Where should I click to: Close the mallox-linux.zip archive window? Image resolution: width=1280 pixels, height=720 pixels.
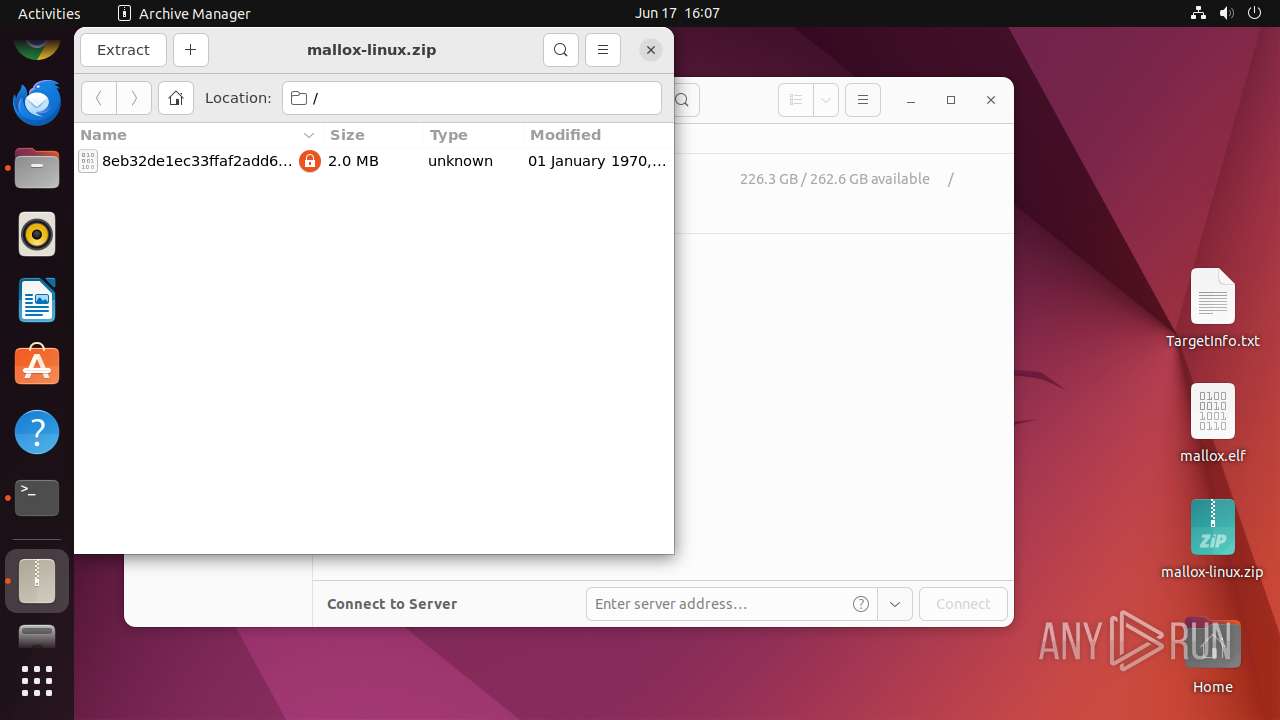pos(651,50)
